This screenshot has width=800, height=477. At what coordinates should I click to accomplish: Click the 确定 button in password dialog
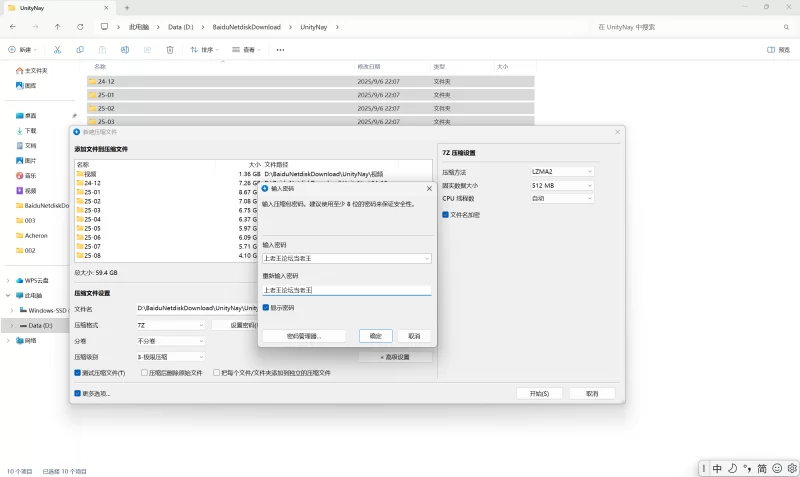[375, 336]
